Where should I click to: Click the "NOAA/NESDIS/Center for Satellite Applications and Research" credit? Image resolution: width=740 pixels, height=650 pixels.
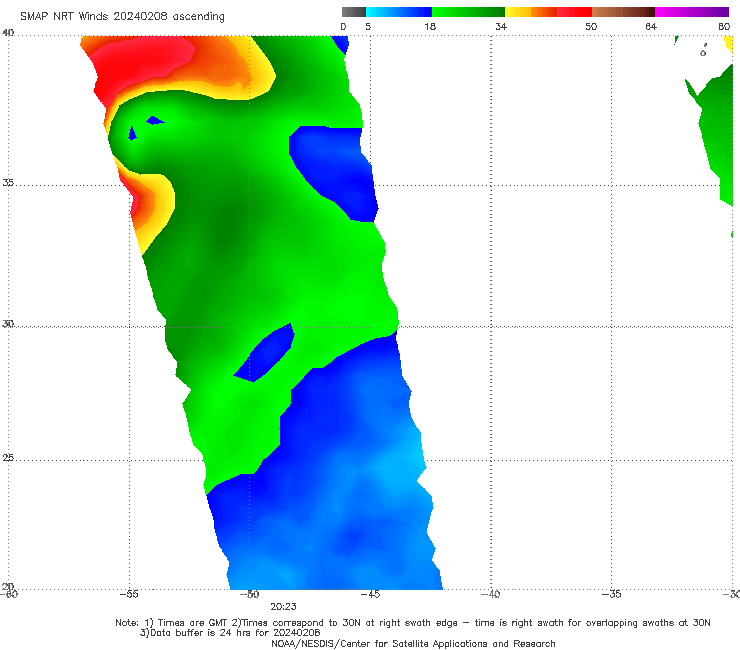pos(413,644)
